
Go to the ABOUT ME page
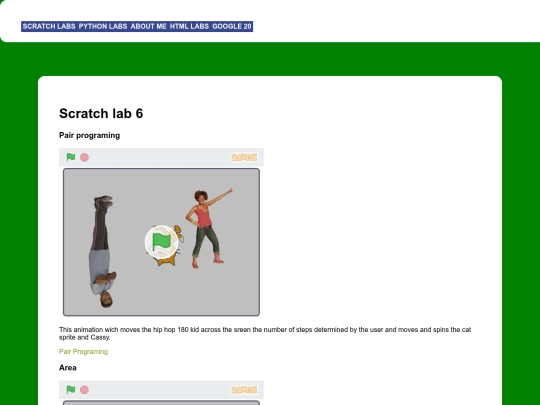pyautogui.click(x=148, y=27)
